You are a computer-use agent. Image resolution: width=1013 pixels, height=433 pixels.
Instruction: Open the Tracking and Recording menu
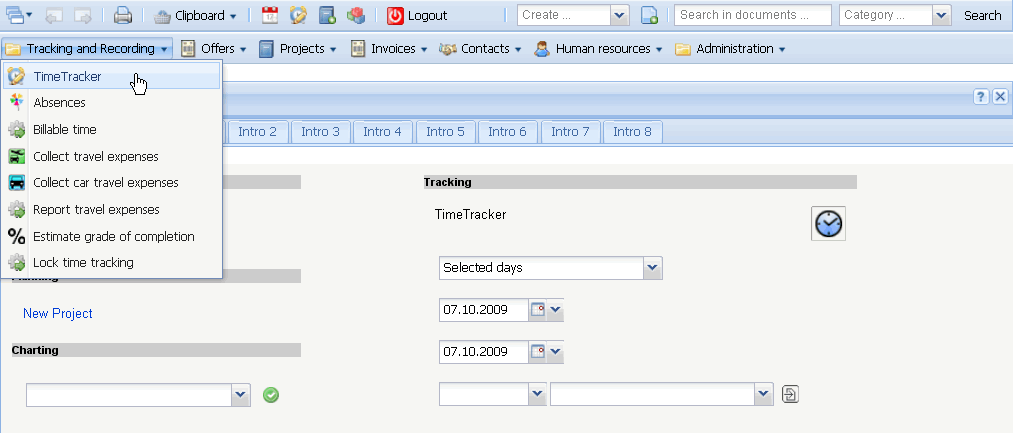(87, 48)
